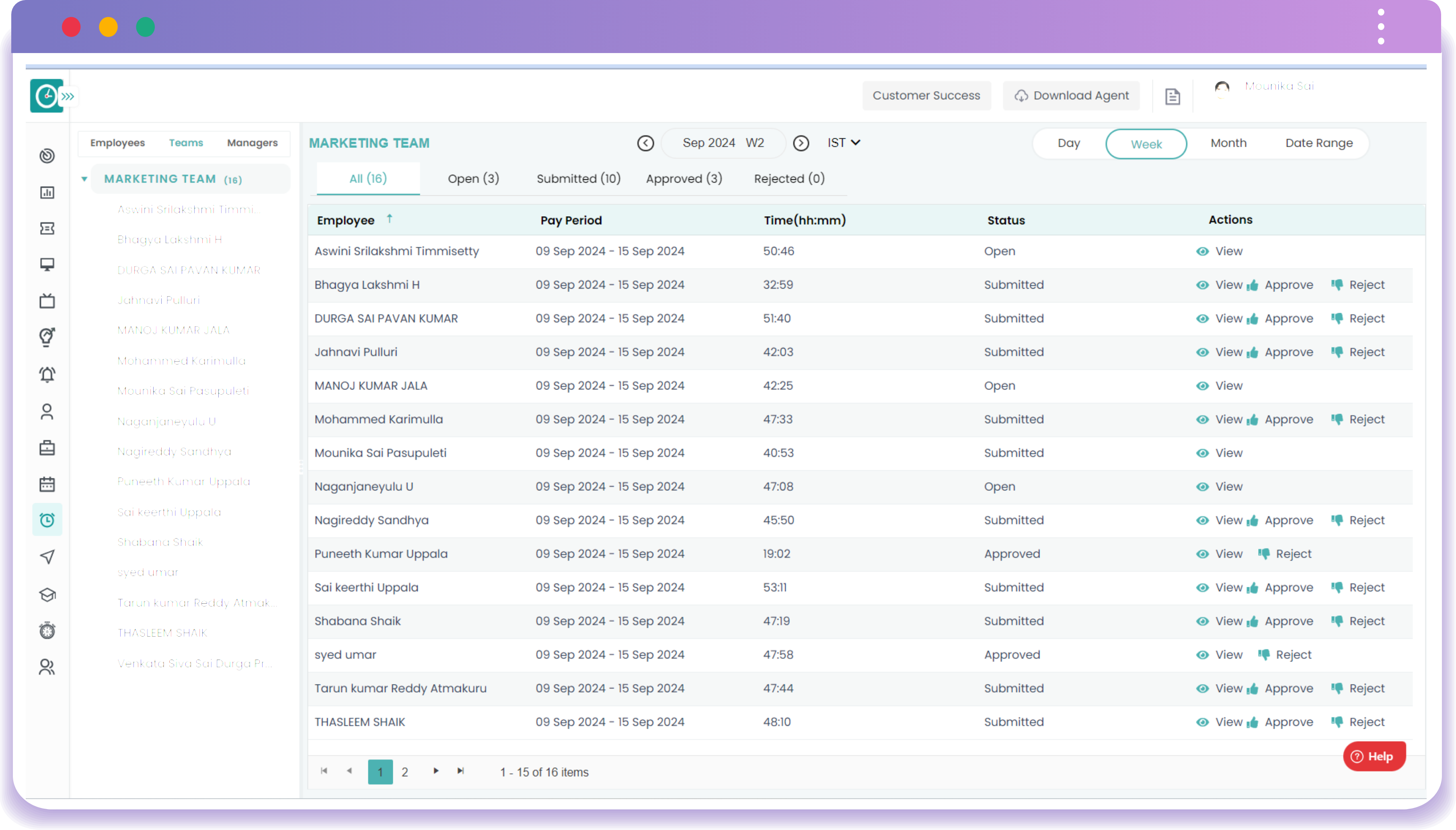Viewport: 1456px width, 830px height.
Task: Toggle visibility for Aswini Srilakshmi Timmisetty
Action: pyautogui.click(x=1202, y=251)
